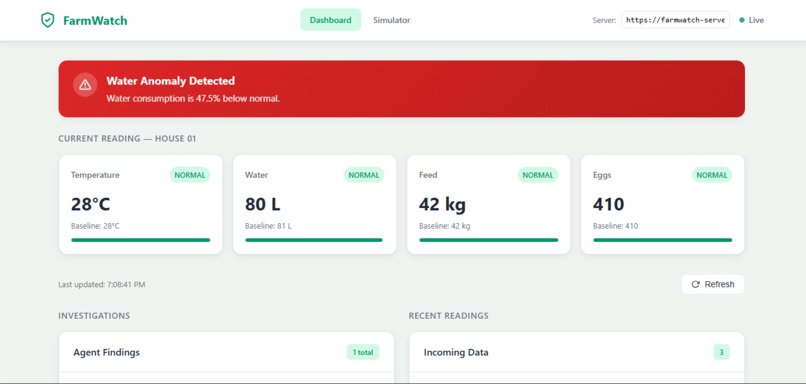Click the Feed card progress bar

(488, 240)
